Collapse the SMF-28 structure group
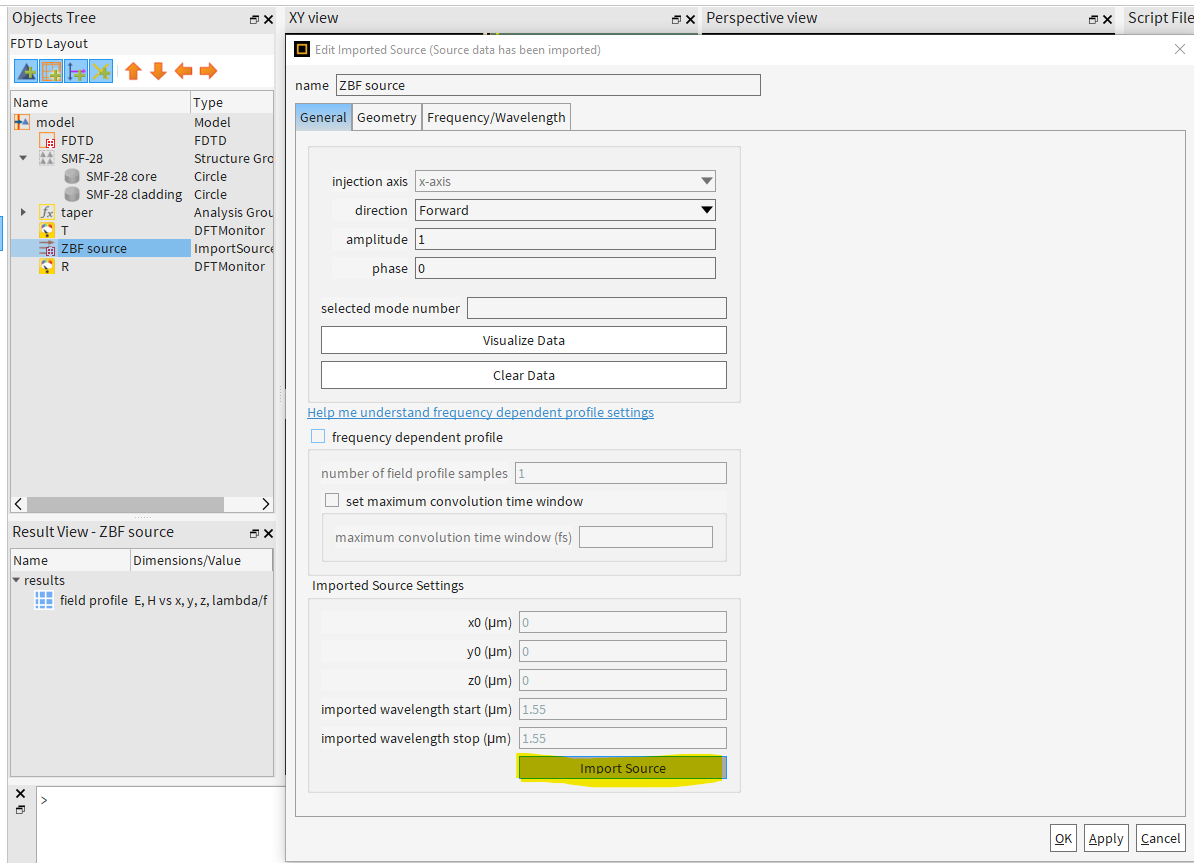The image size is (1194, 863). tap(23, 158)
